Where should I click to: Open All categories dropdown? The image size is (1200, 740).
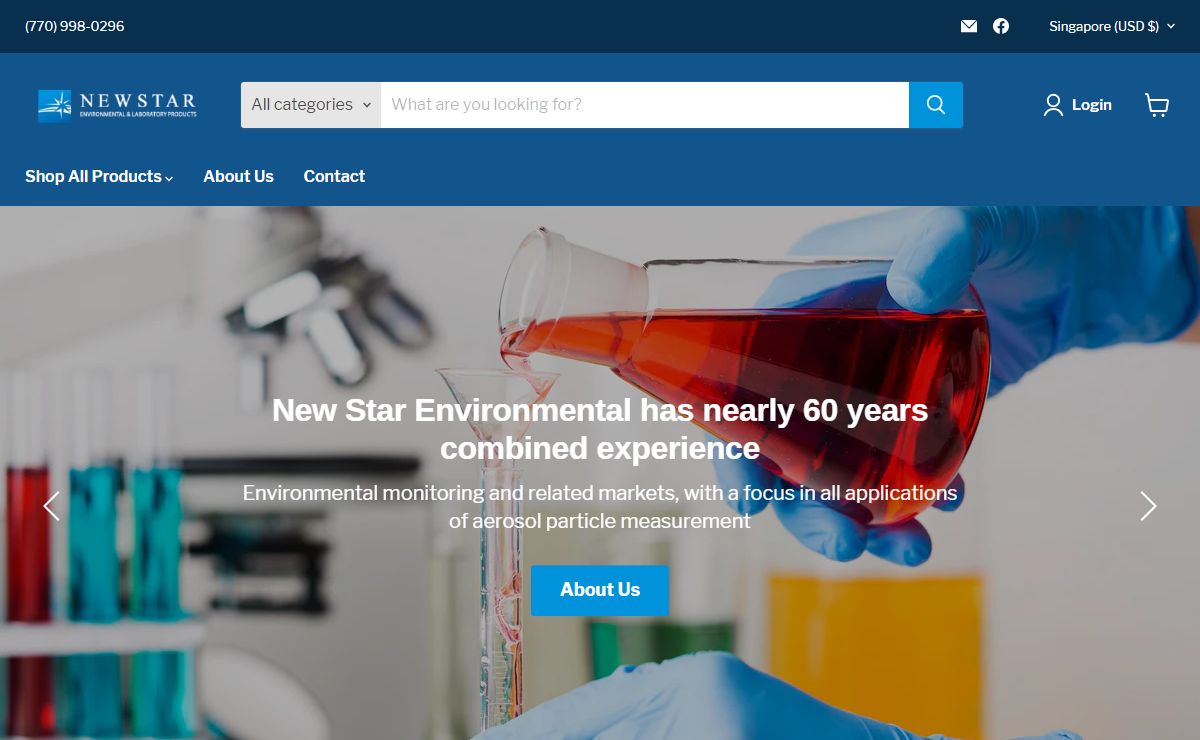[x=311, y=105]
